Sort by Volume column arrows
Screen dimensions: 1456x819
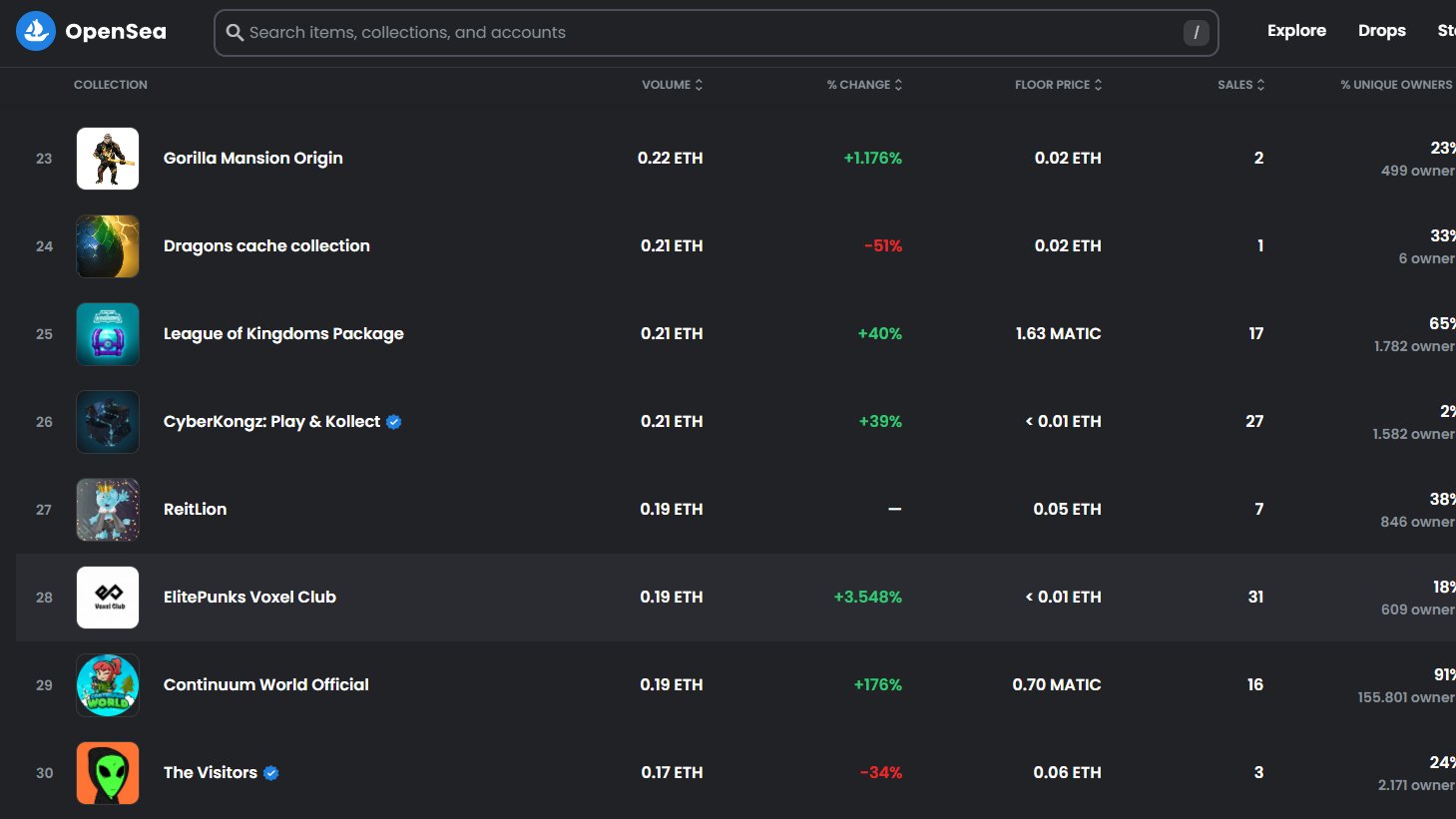pos(699,85)
